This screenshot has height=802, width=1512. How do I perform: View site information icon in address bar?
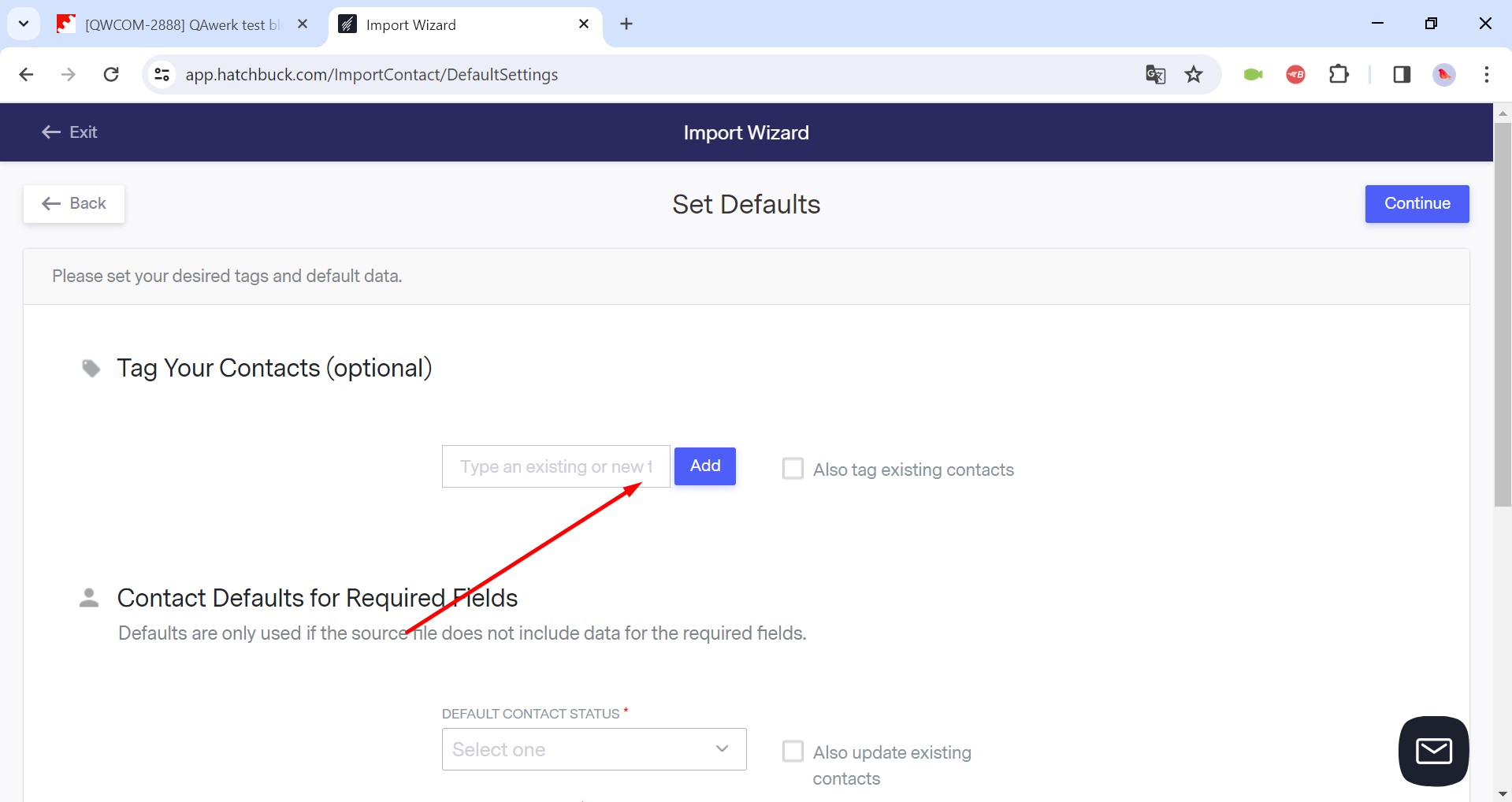pos(162,75)
